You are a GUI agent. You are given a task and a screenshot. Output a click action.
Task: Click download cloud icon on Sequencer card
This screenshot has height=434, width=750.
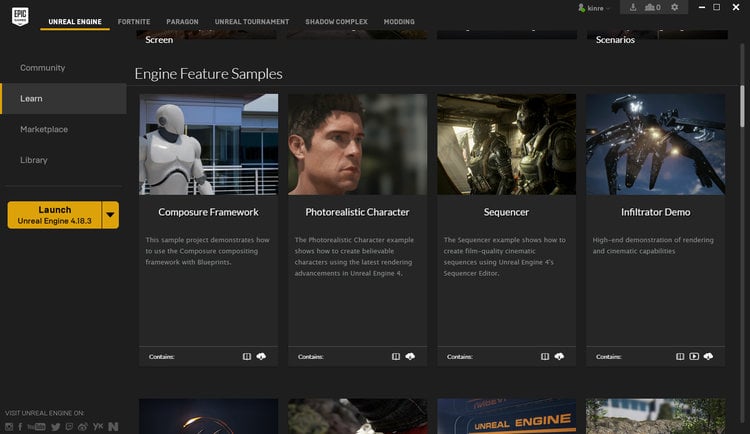[559, 356]
